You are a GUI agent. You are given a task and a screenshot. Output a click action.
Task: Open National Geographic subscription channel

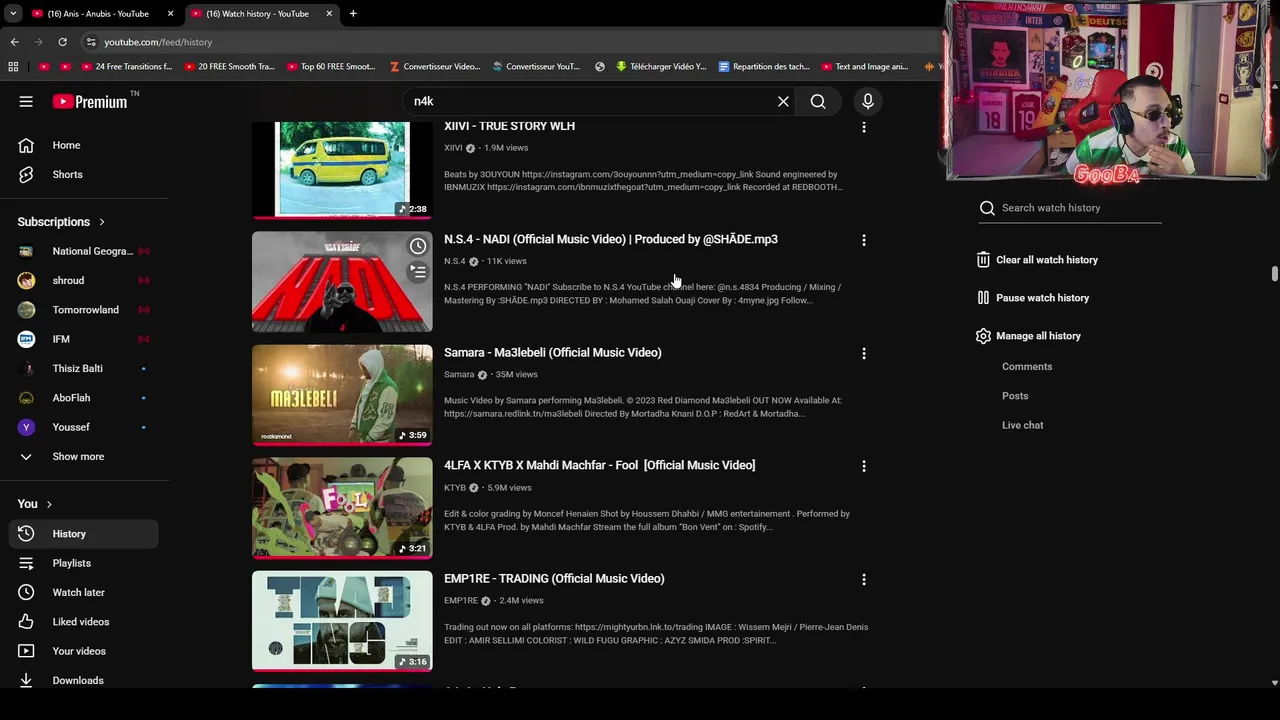point(84,251)
